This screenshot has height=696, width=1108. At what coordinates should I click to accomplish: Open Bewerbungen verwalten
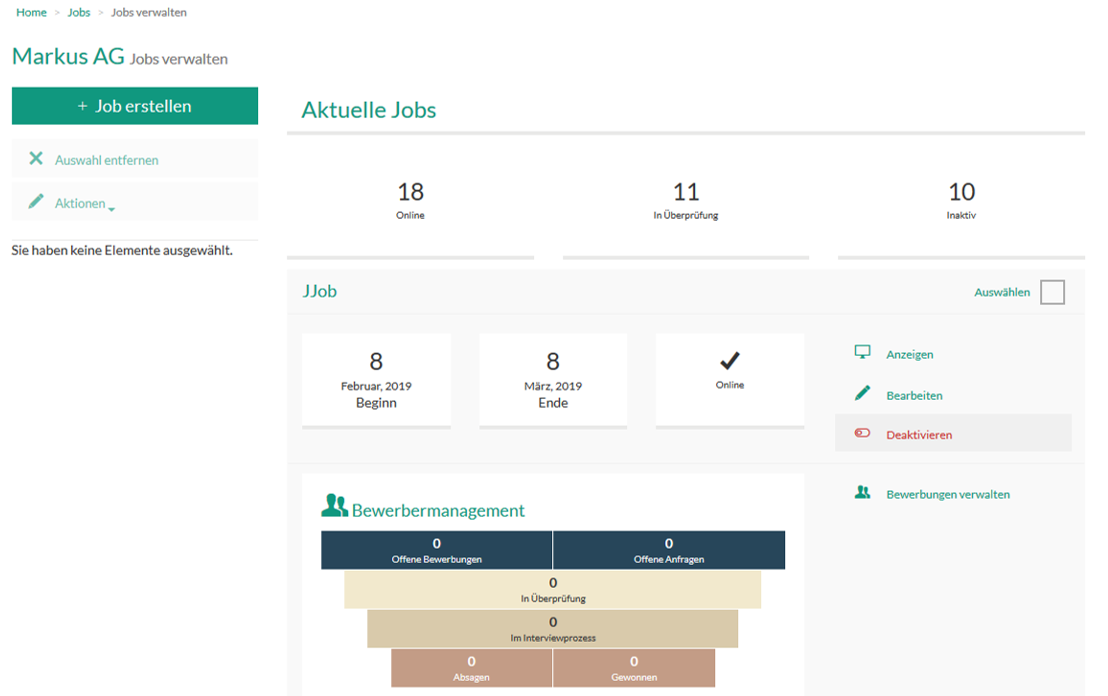point(948,494)
